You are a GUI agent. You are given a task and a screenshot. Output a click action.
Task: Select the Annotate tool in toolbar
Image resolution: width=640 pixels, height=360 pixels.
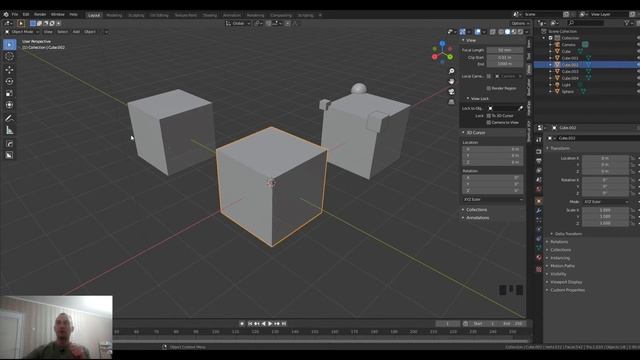click(x=9, y=118)
